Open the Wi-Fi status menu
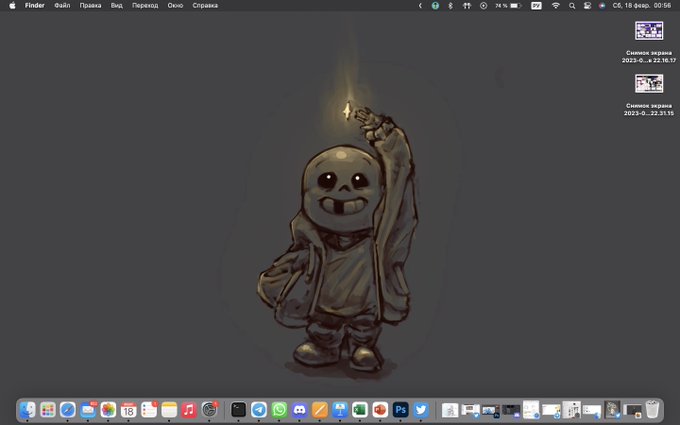This screenshot has width=680, height=425. click(556, 6)
